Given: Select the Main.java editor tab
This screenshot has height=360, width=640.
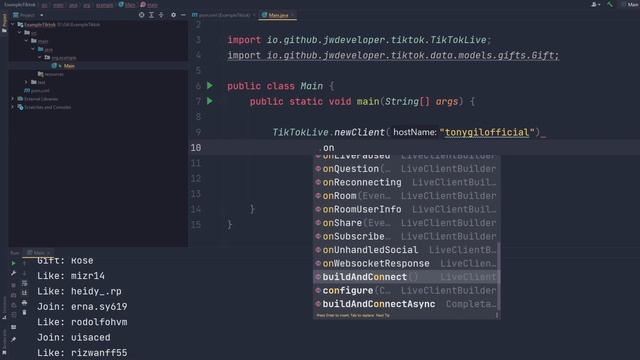Looking at the screenshot, I should tap(278, 15).
